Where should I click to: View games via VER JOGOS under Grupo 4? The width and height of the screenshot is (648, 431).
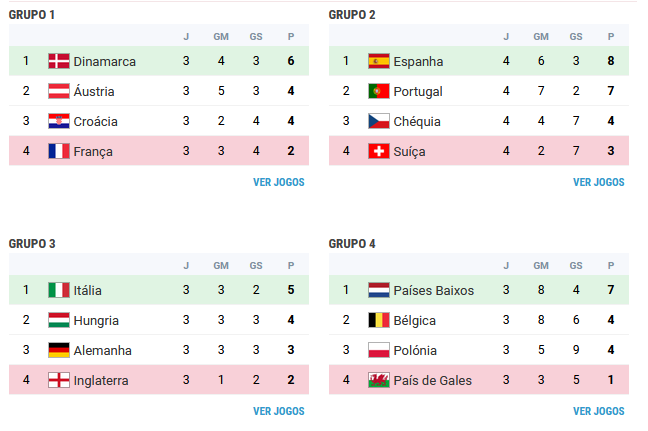click(x=599, y=411)
